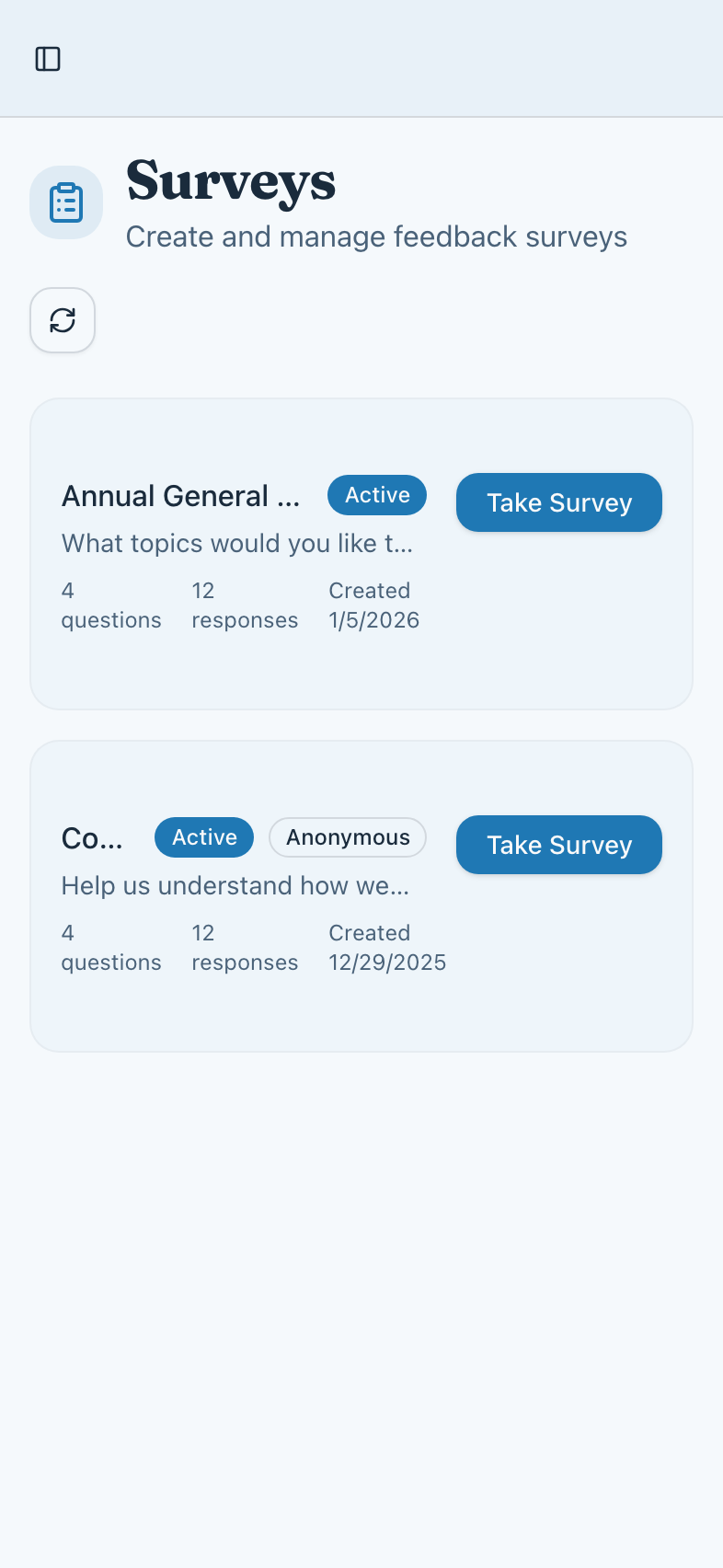723x1568 pixels.
Task: Select the Surveys page heading
Action: pos(230,181)
